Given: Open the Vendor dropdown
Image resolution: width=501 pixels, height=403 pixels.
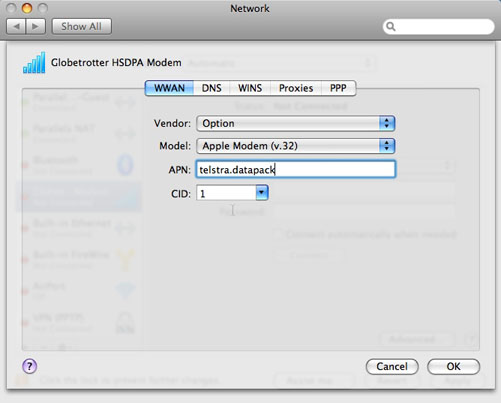Looking at the screenshot, I should [x=296, y=123].
